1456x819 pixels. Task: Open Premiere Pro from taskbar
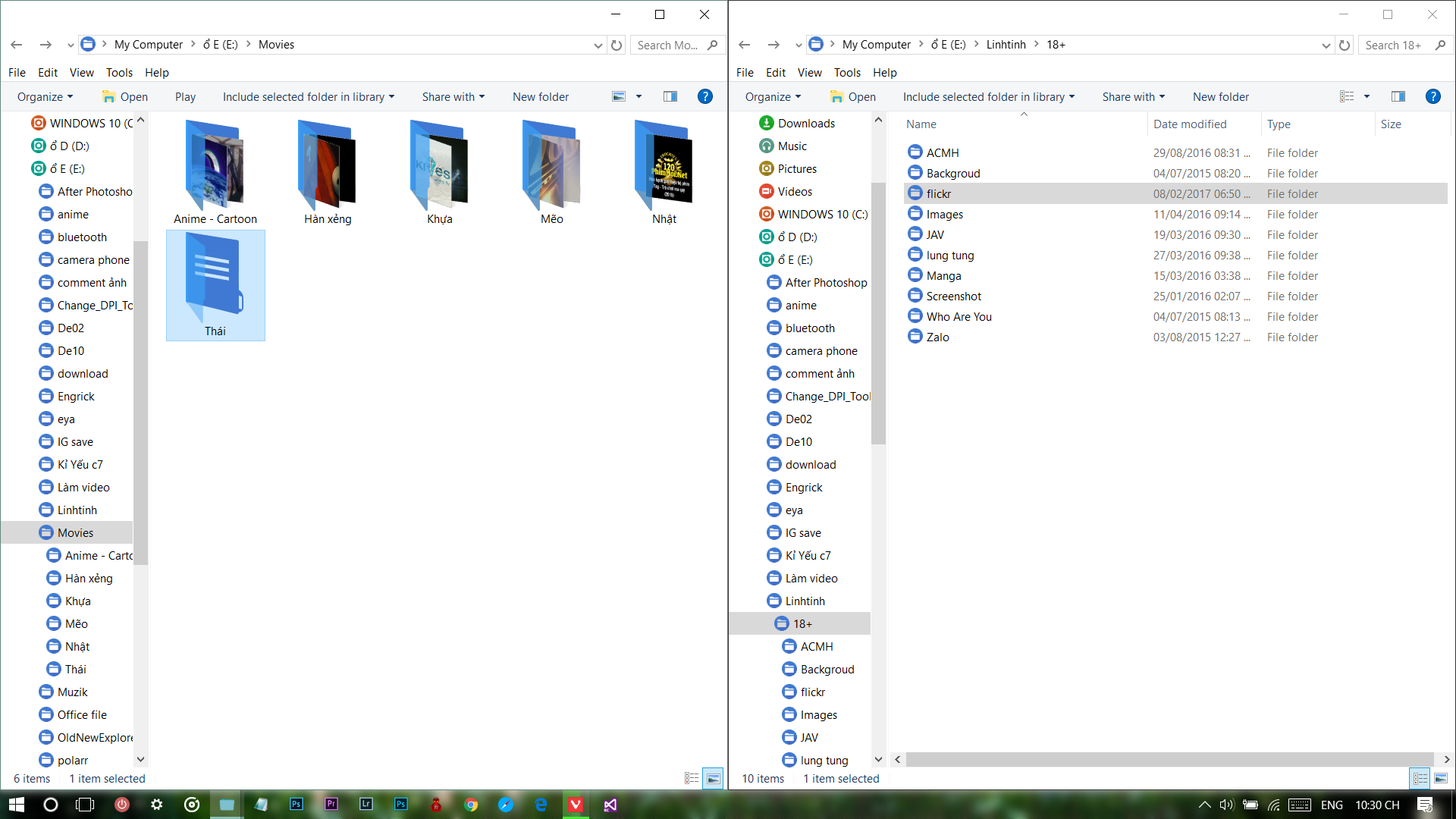[x=331, y=805]
